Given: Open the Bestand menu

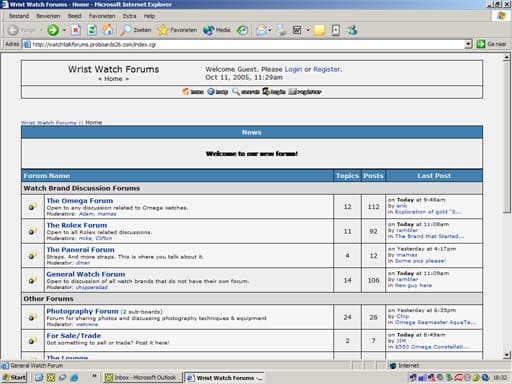Looking at the screenshot, I should [19, 16].
